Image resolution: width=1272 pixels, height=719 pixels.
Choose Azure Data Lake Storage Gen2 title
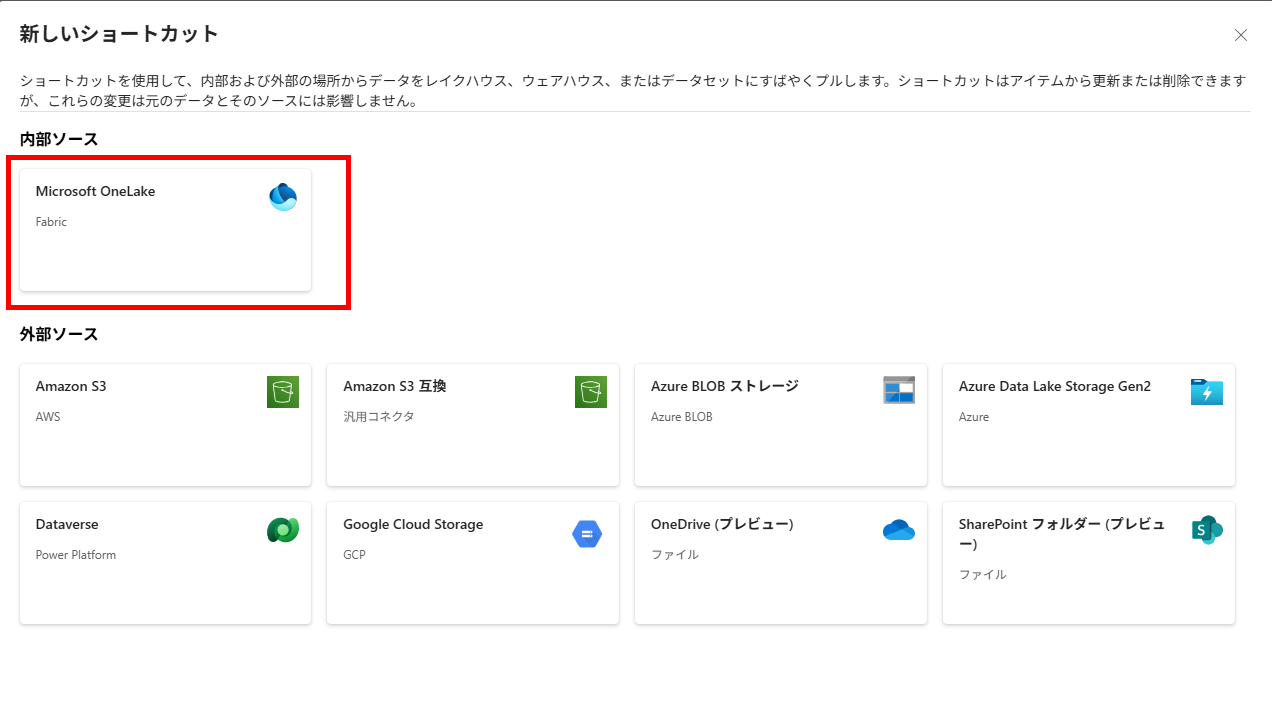coord(1055,386)
